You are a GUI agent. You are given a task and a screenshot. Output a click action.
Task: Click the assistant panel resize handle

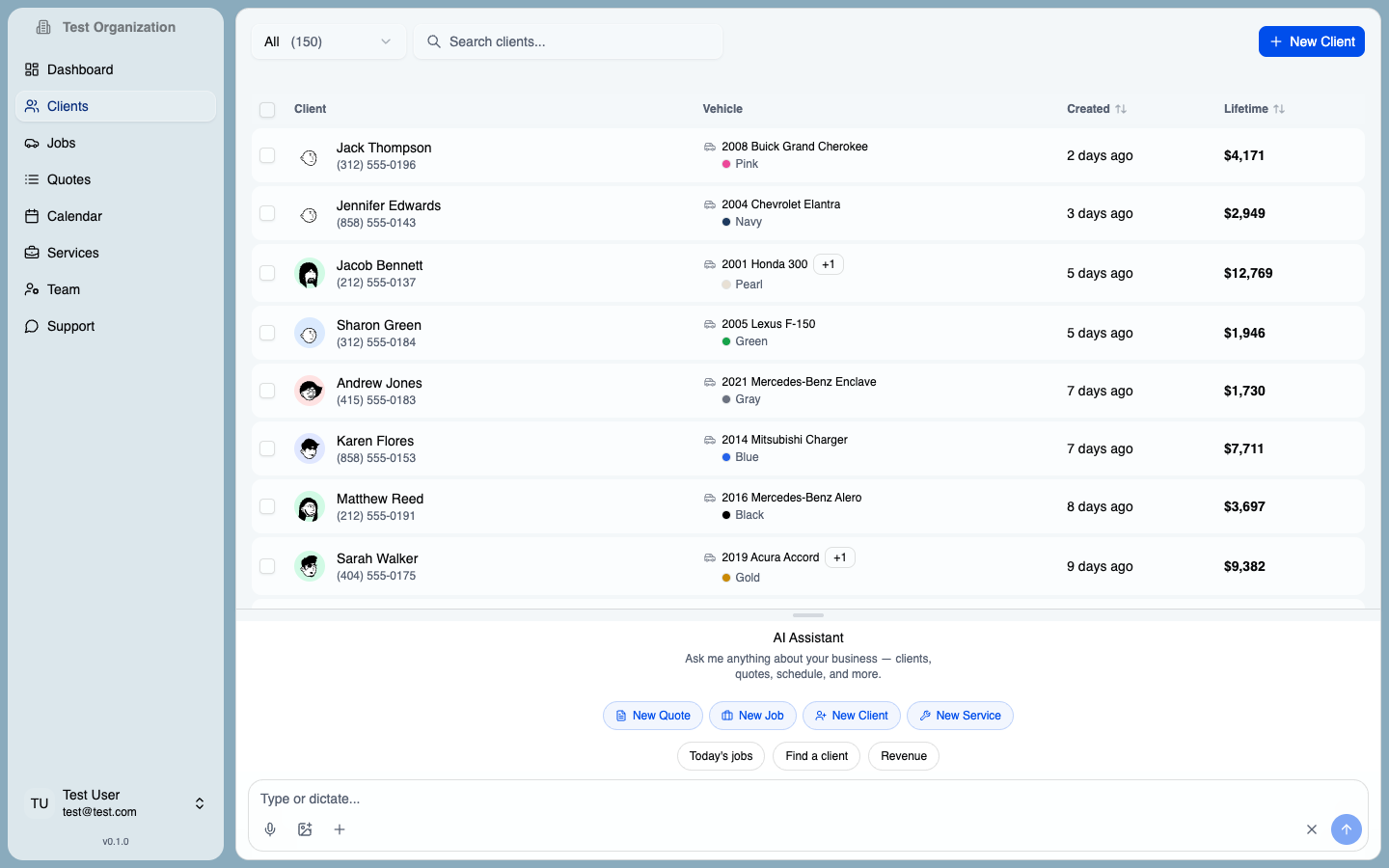tap(808, 615)
